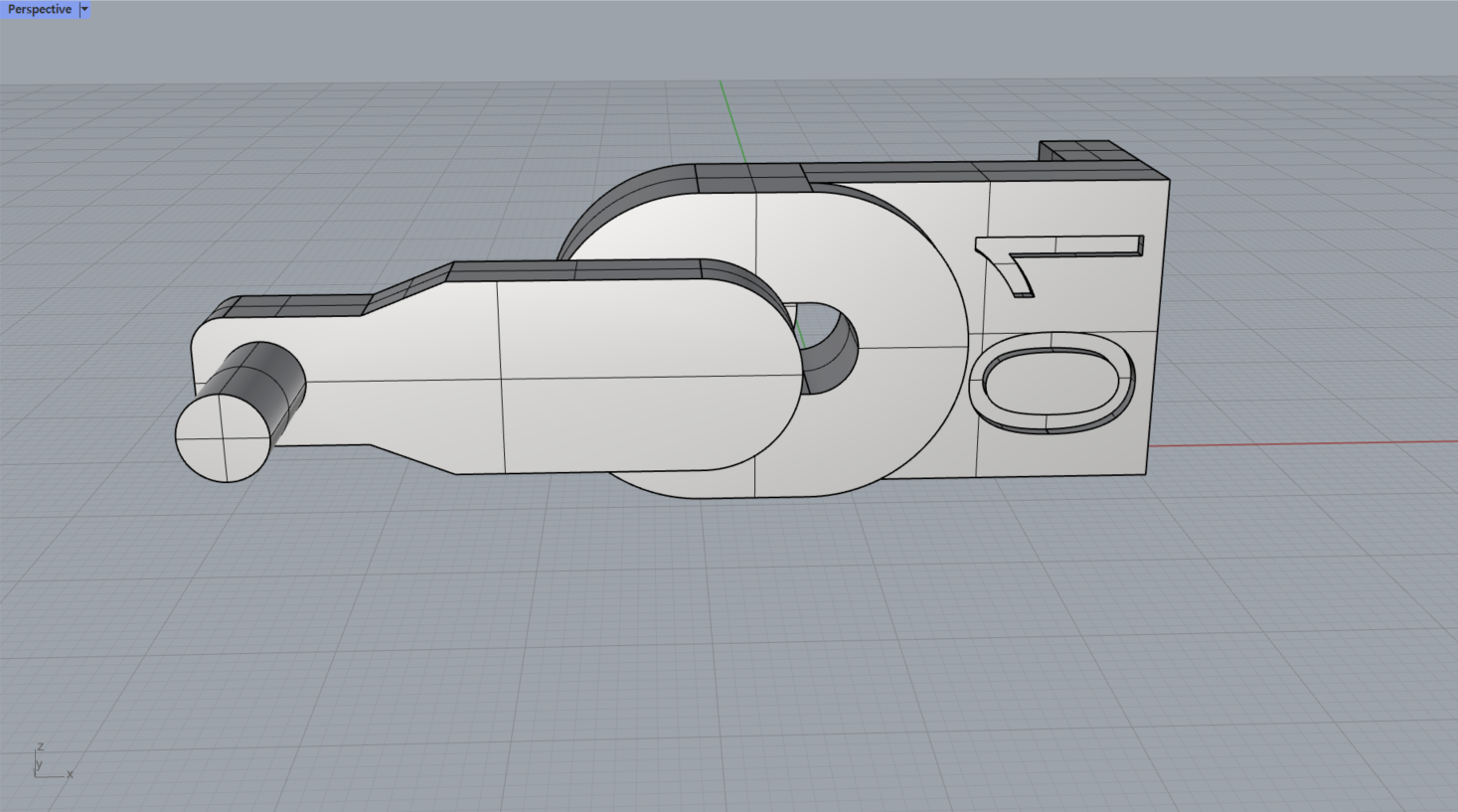Expand the Perspective viewport dropdown arrow

click(x=84, y=9)
